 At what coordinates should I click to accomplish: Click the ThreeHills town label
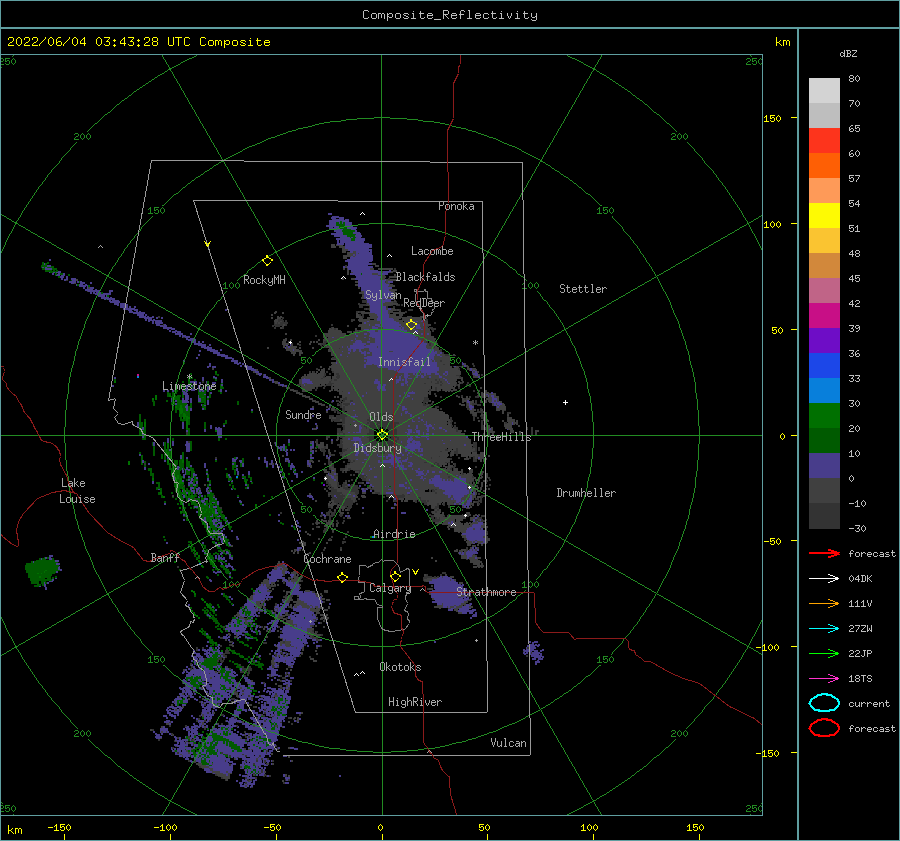tap(501, 437)
